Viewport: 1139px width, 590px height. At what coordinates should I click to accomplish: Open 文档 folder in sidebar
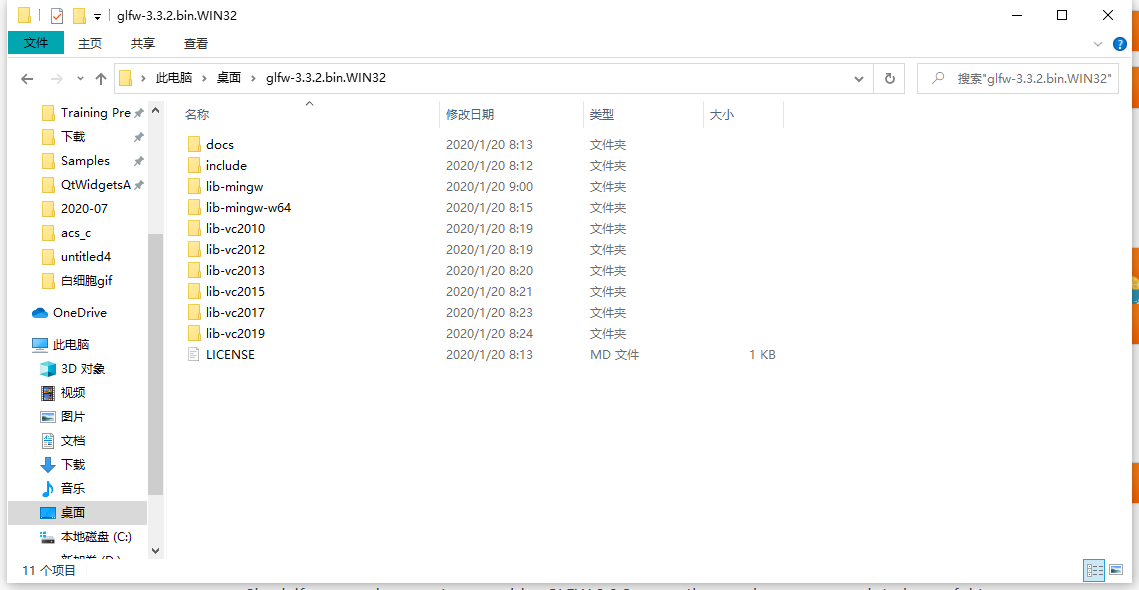click(62, 441)
